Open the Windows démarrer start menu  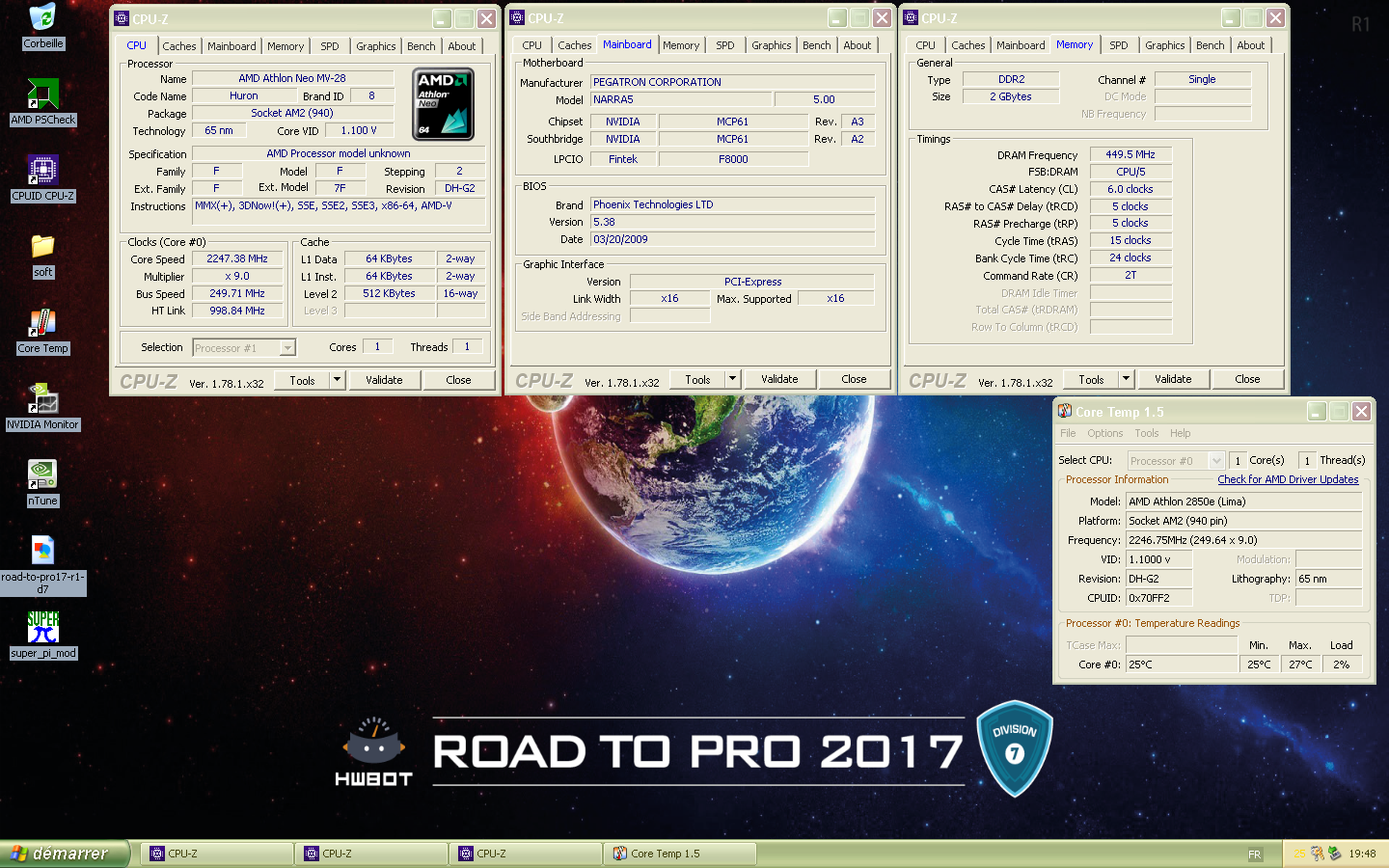[64, 854]
